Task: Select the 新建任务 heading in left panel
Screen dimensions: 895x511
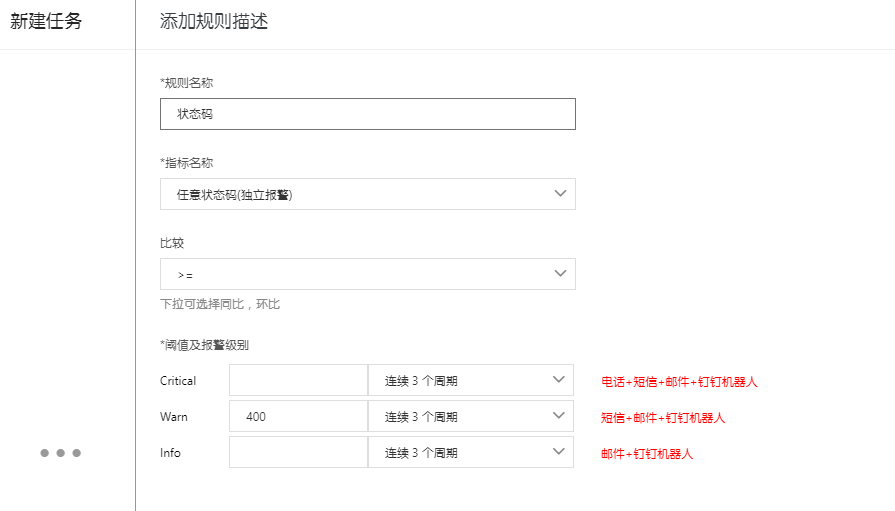Action: tap(46, 22)
